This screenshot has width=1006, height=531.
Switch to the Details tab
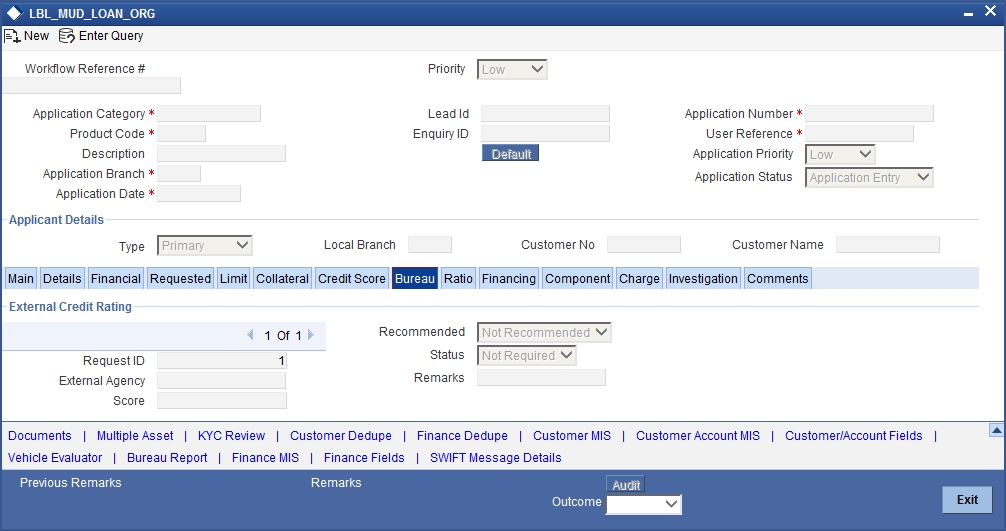point(62,278)
